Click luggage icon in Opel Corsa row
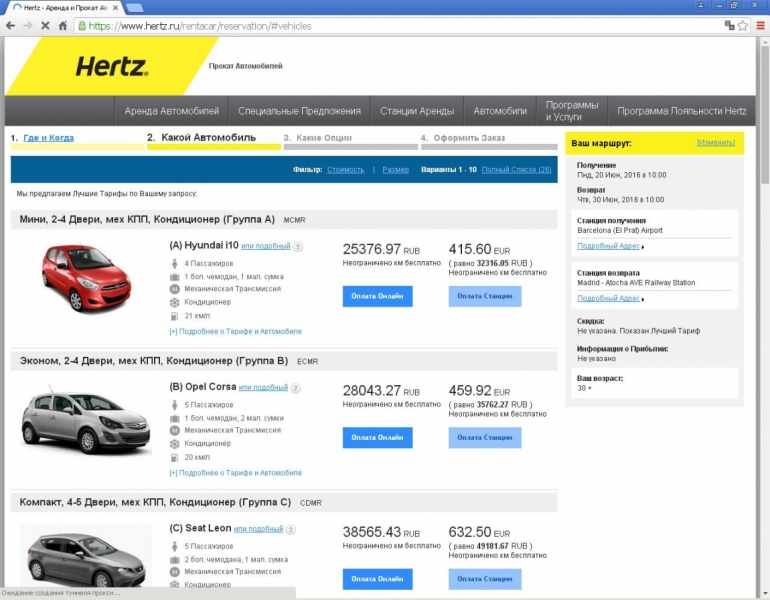The width and height of the screenshot is (770, 600). [x=174, y=418]
